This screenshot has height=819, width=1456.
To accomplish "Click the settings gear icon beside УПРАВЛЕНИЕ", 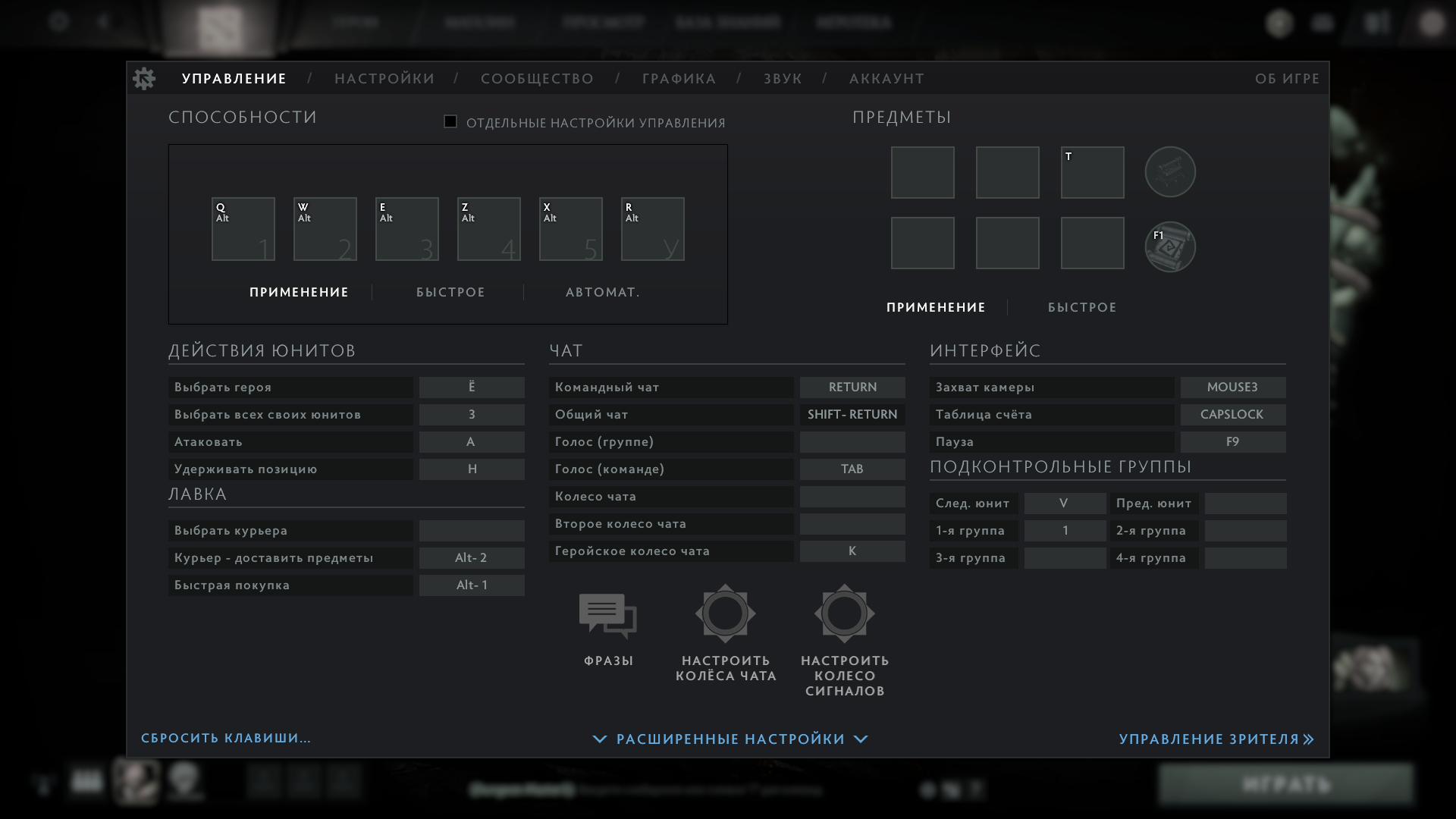I will coord(144,78).
